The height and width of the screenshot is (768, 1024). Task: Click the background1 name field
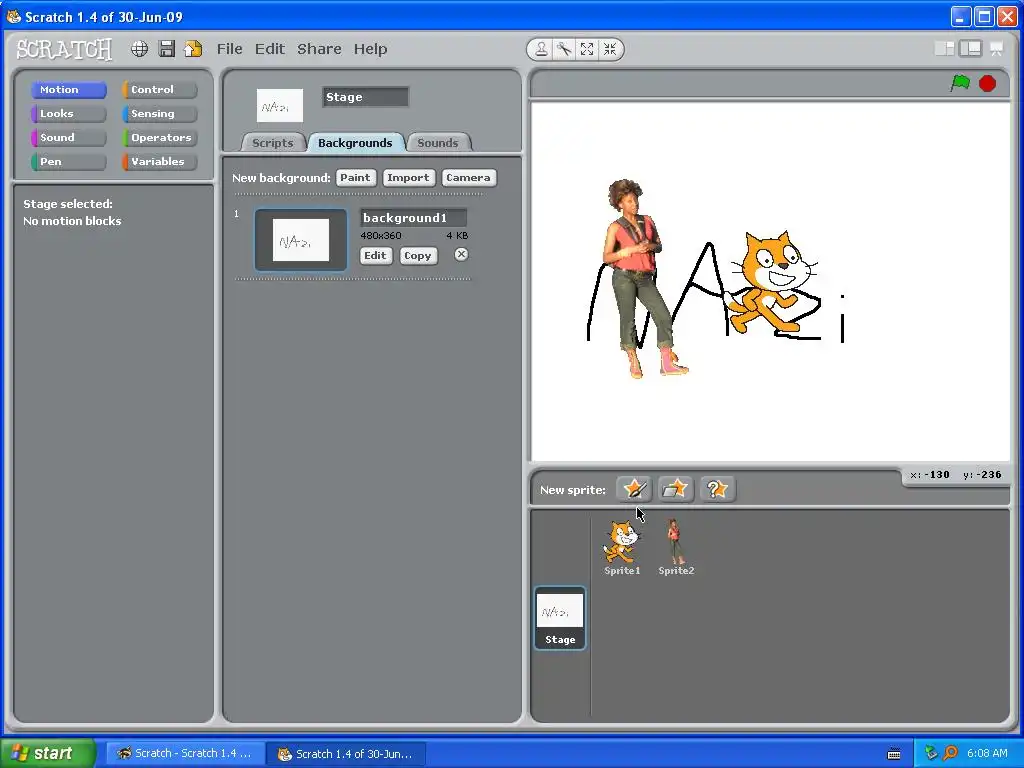413,217
